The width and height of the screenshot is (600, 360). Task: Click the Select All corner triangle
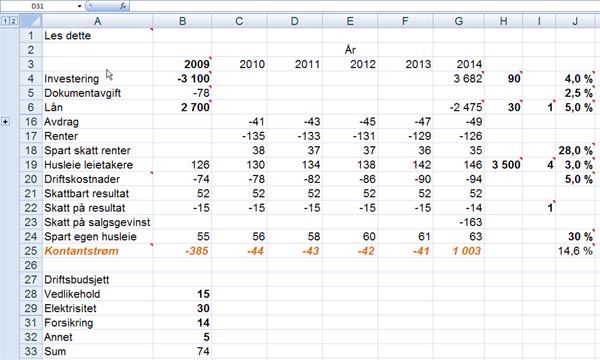pyautogui.click(x=31, y=21)
